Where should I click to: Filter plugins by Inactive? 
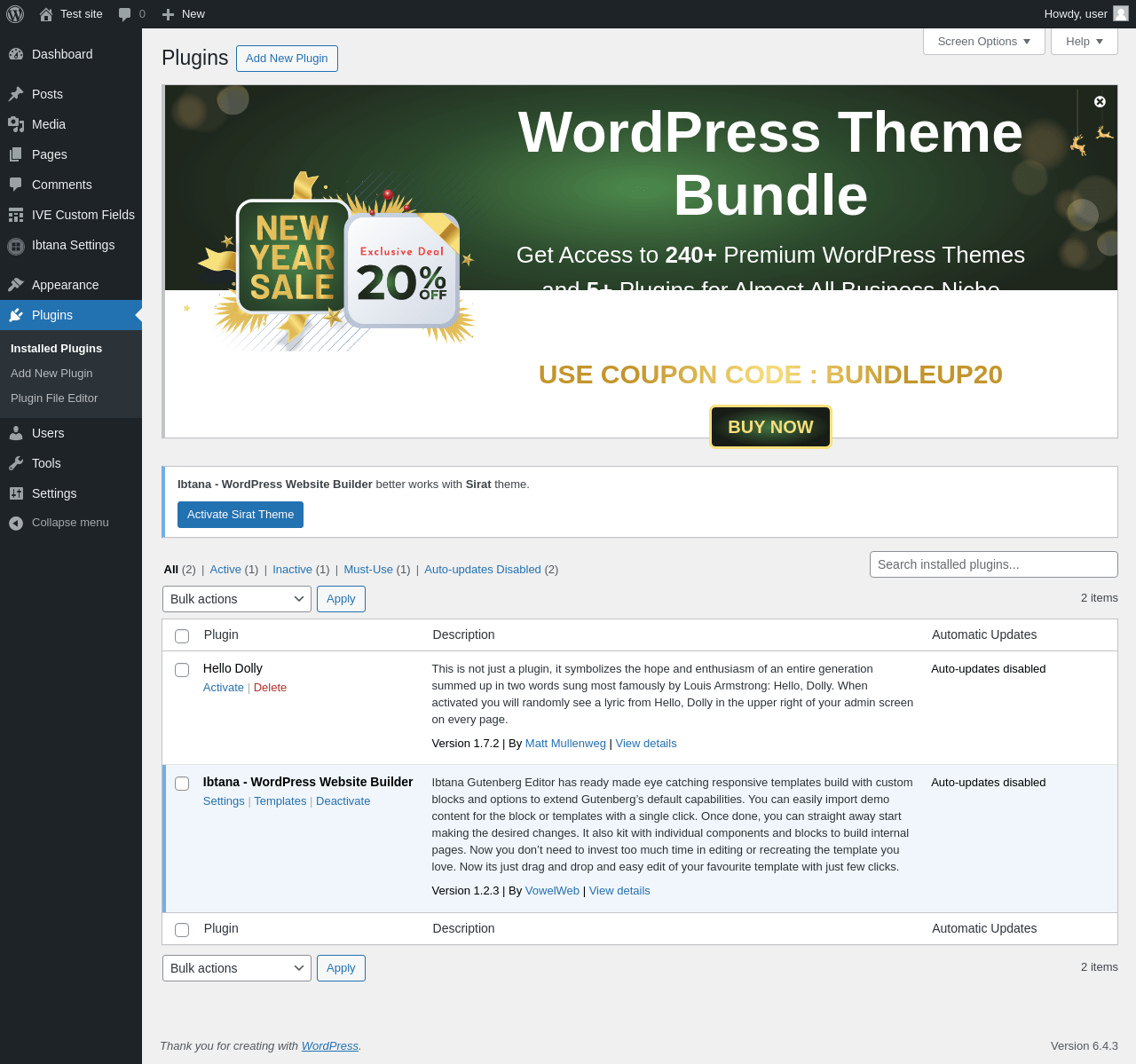point(292,570)
